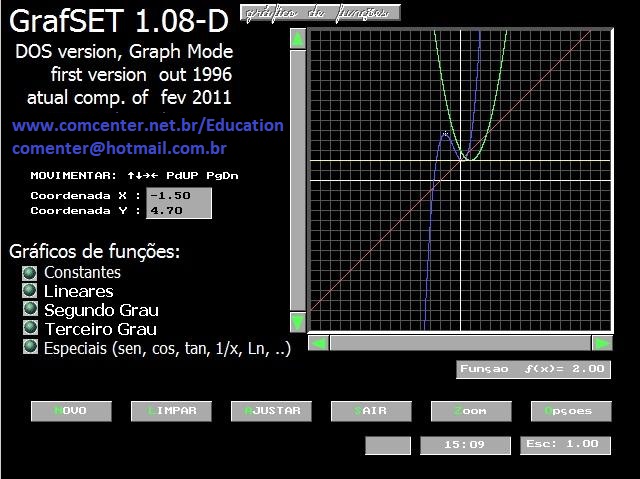640x479 pixels.
Task: Open the Opções menu button
Action: pos(568,411)
